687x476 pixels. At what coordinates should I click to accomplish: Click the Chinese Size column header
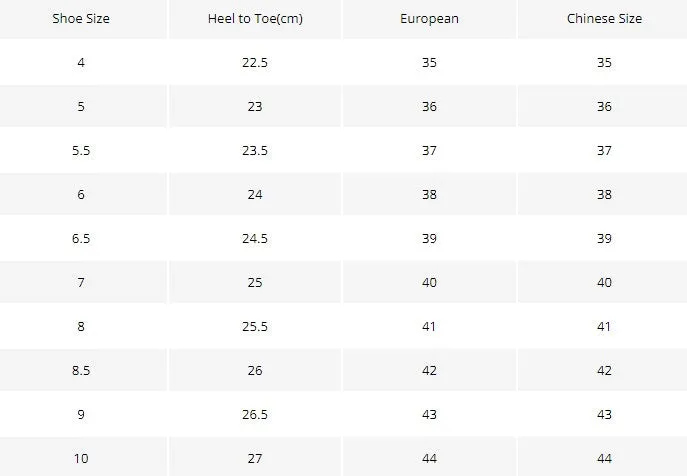(x=604, y=18)
